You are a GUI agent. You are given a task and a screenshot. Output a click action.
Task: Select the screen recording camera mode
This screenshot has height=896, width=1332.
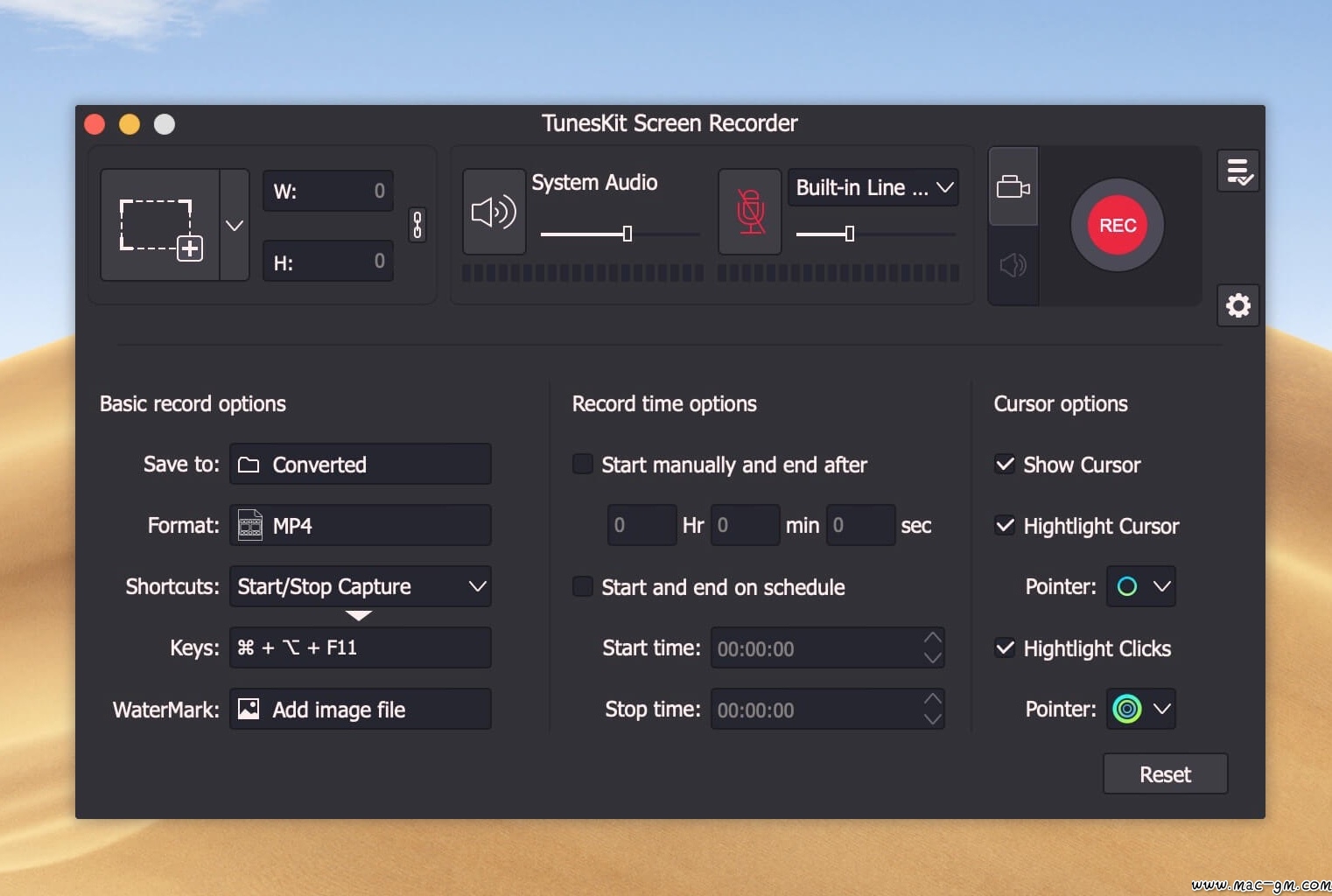pyautogui.click(x=1013, y=186)
